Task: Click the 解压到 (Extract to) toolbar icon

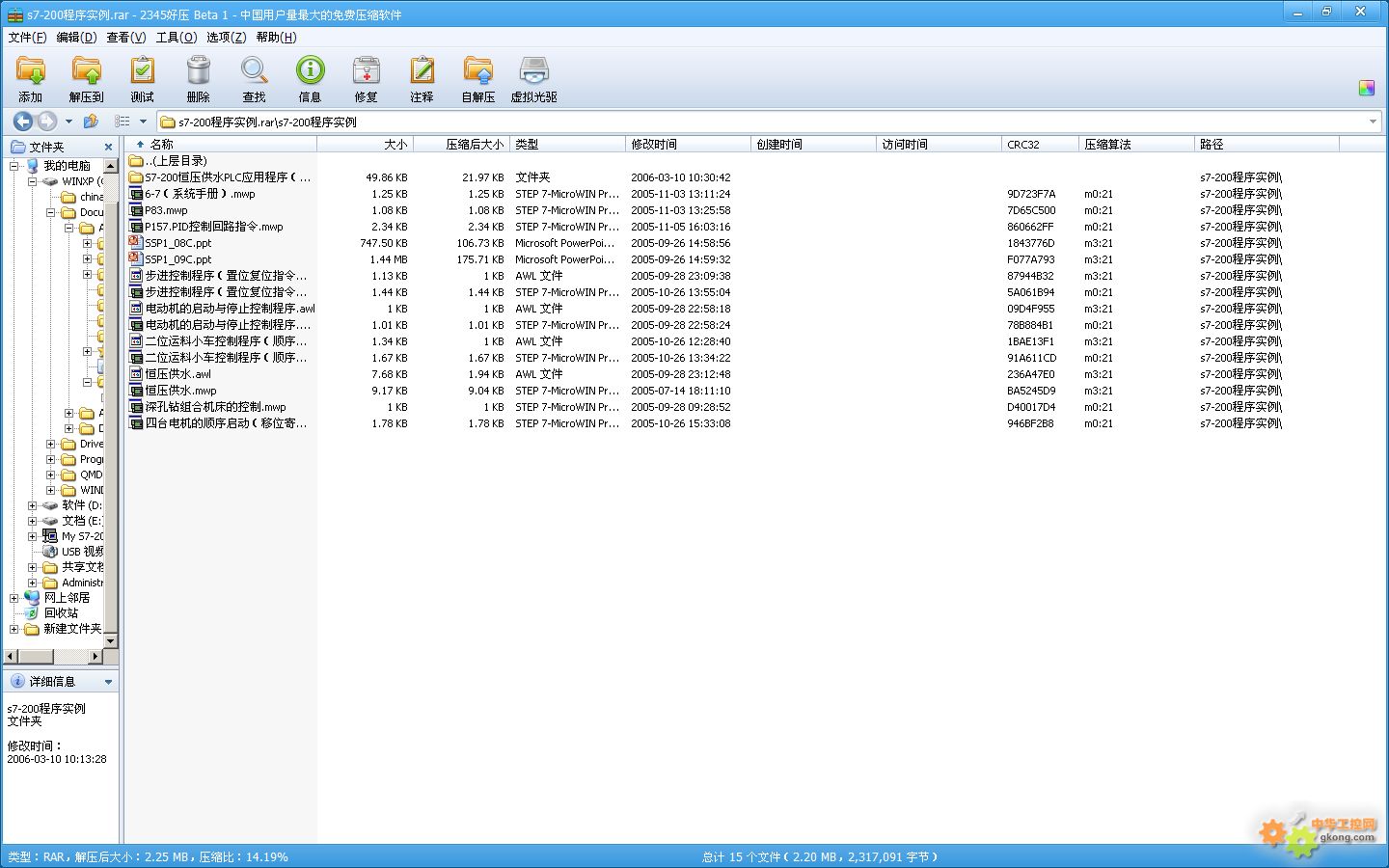Action: tap(87, 71)
